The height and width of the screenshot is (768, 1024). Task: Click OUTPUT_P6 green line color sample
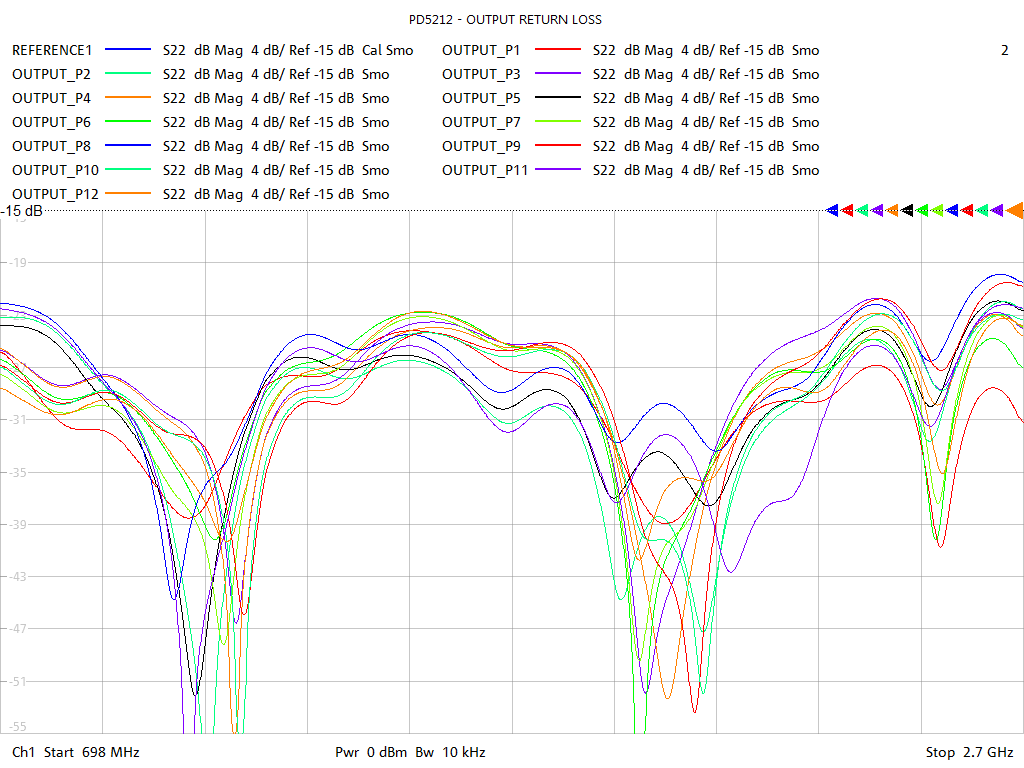(x=128, y=121)
